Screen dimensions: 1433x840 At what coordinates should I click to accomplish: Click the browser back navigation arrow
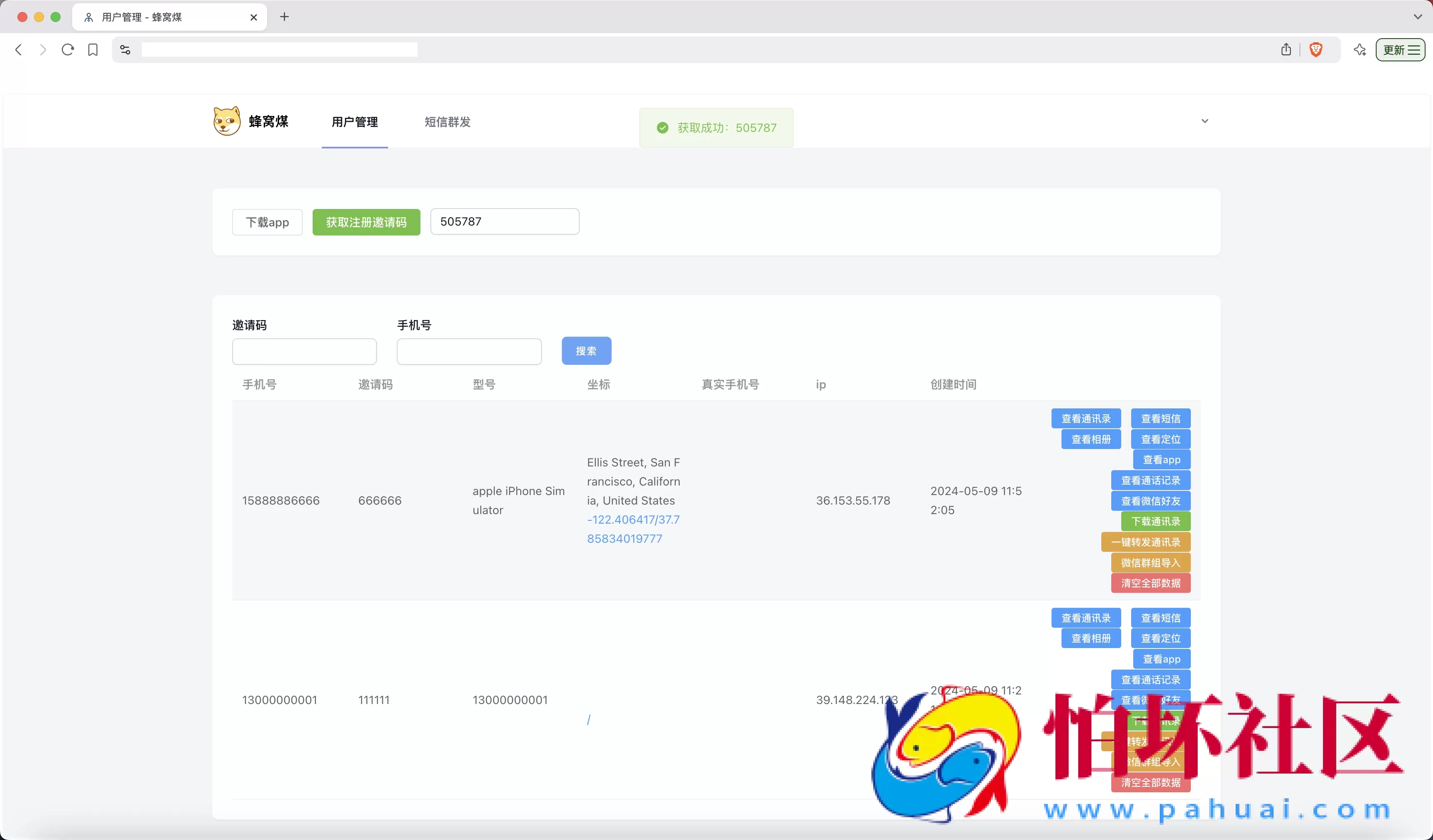click(18, 50)
